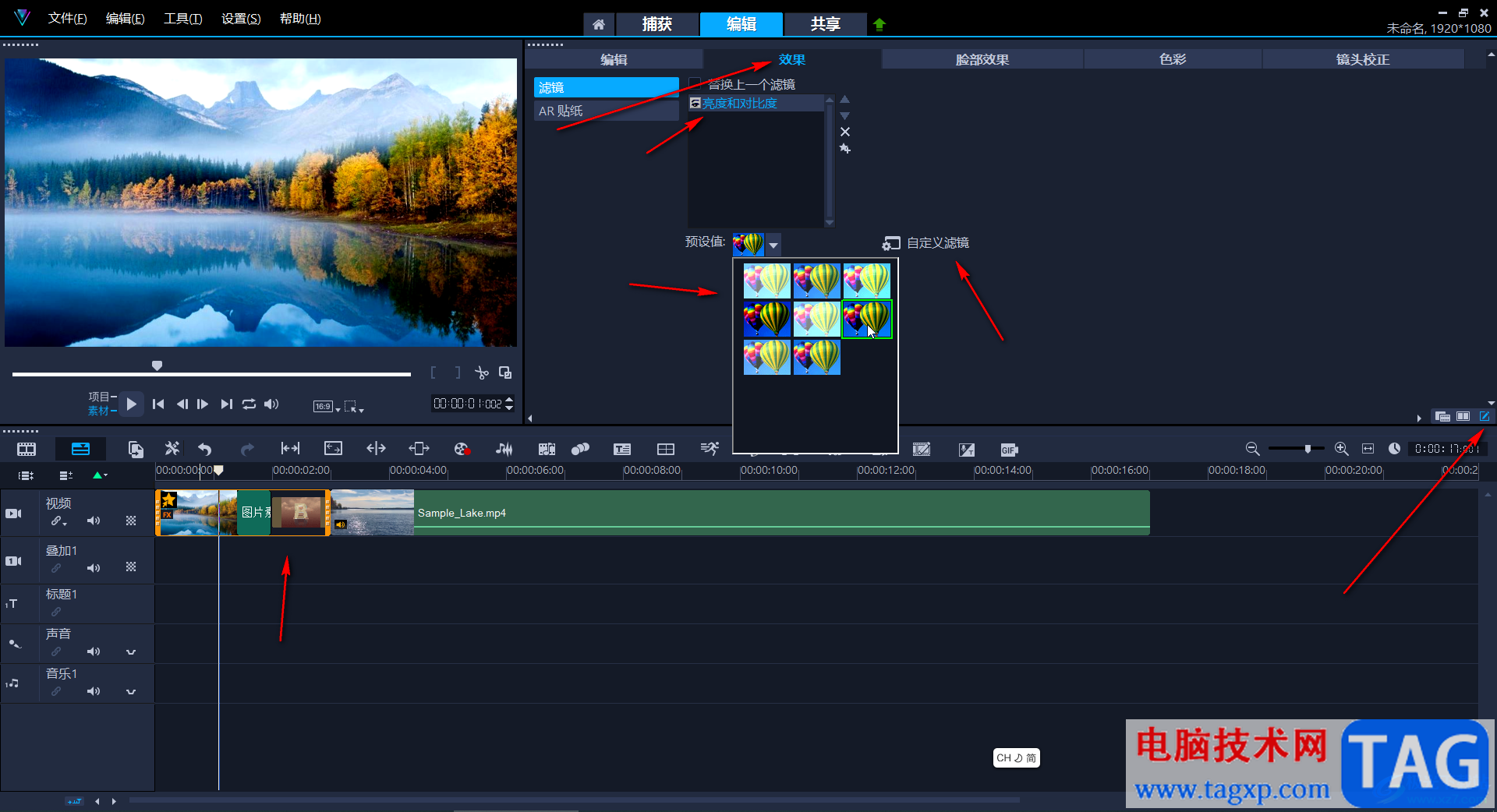Mute the 视频 track audio
The image size is (1497, 812).
(x=94, y=521)
